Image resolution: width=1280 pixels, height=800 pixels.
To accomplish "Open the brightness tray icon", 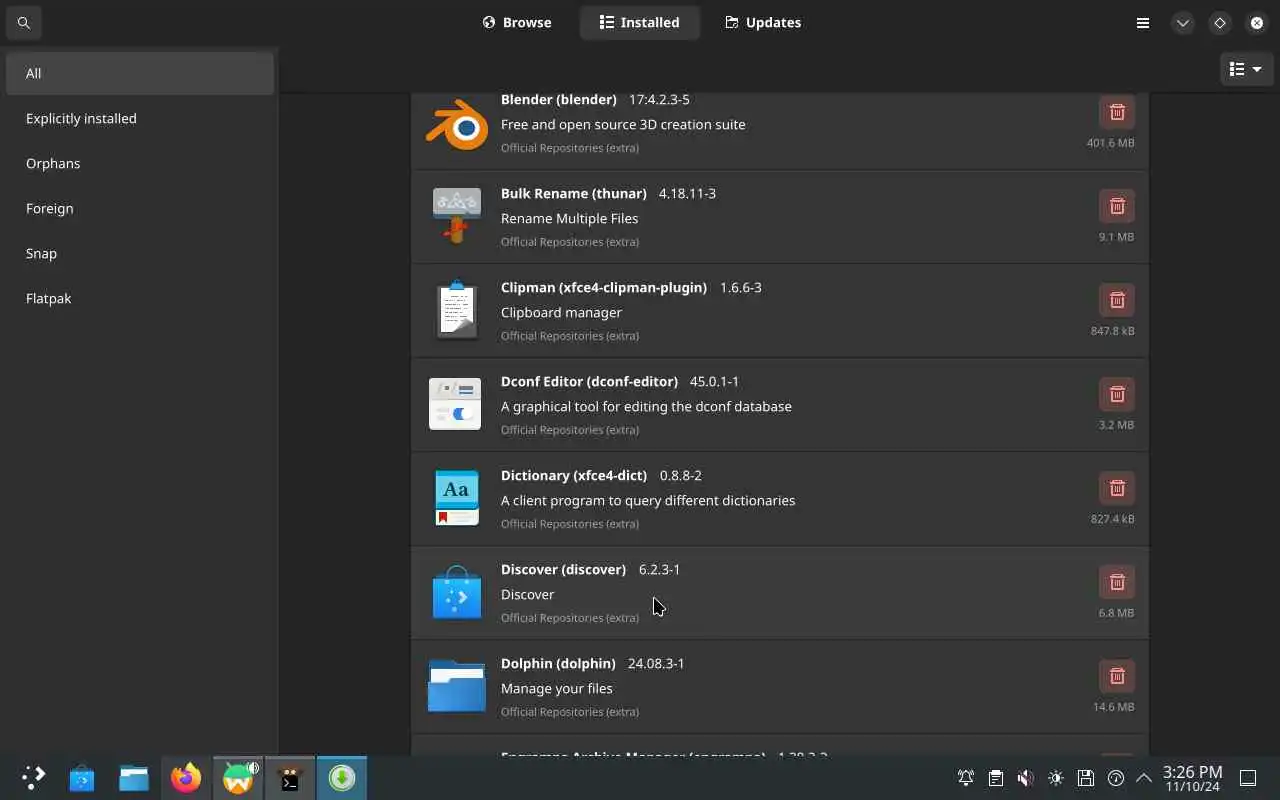I will tap(1056, 778).
